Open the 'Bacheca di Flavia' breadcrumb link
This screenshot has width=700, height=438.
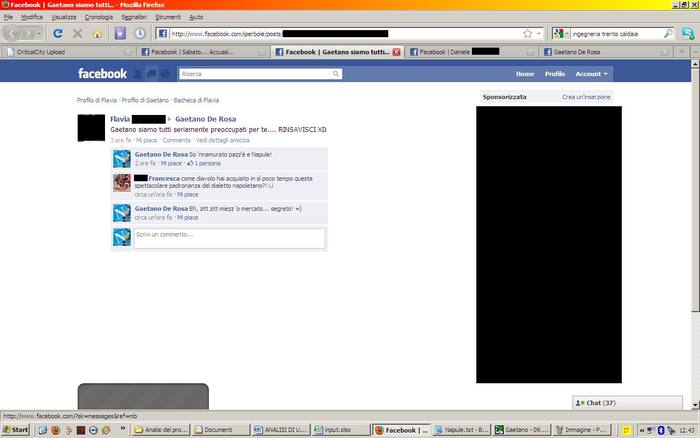coord(196,100)
